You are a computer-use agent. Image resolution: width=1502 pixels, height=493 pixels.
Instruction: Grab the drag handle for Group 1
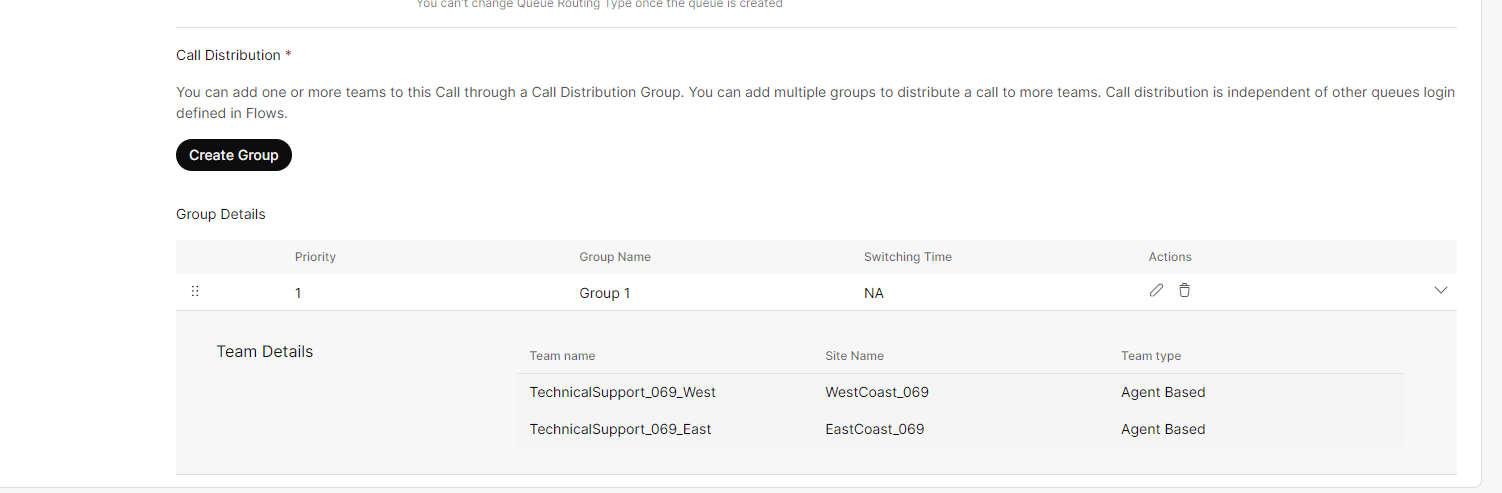195,291
